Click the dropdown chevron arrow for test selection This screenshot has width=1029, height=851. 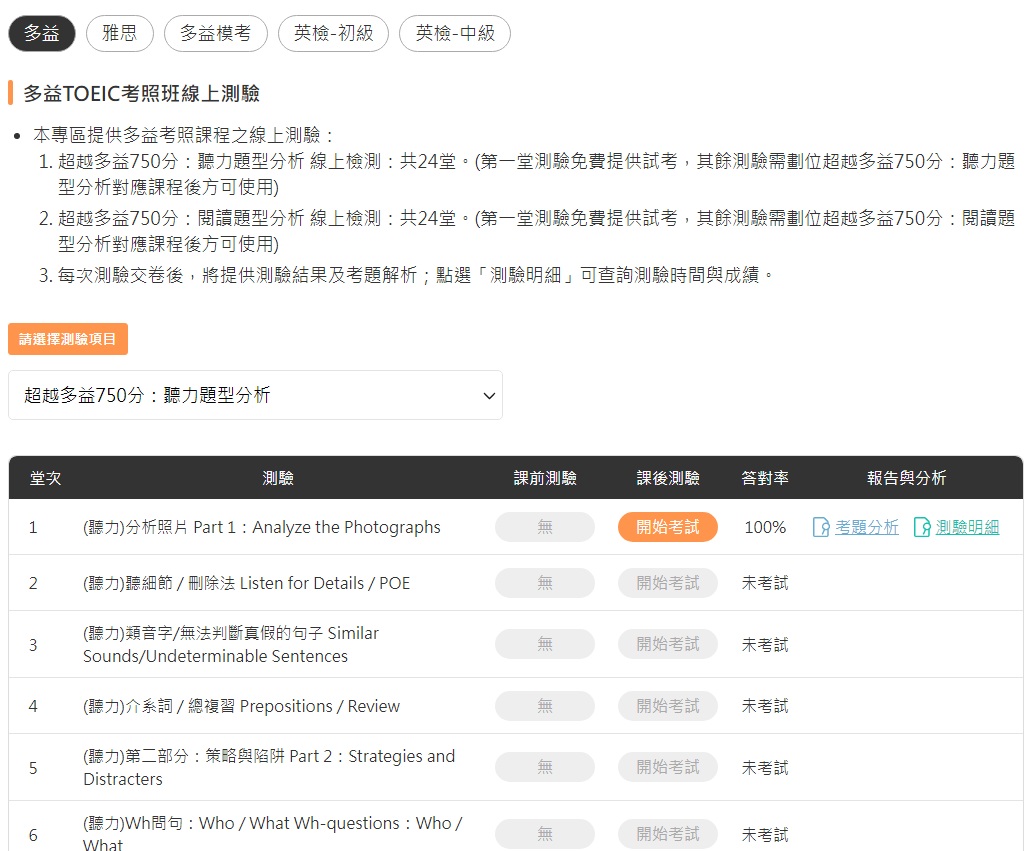[489, 396]
